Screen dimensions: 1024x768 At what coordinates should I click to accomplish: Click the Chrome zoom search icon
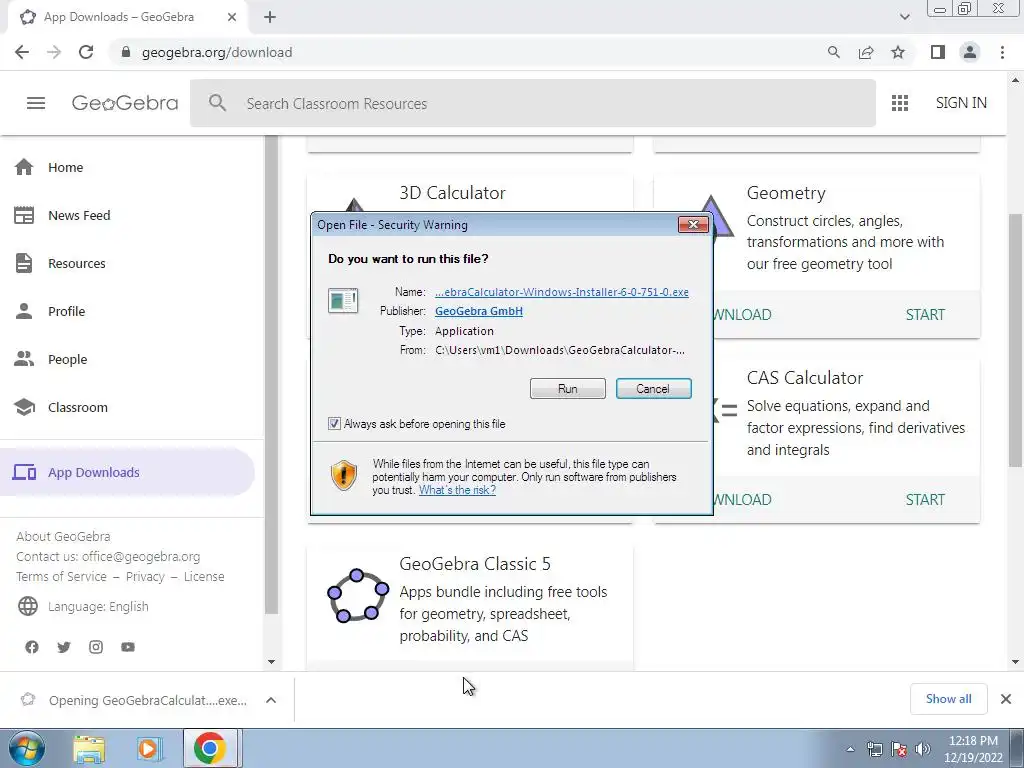tap(833, 52)
